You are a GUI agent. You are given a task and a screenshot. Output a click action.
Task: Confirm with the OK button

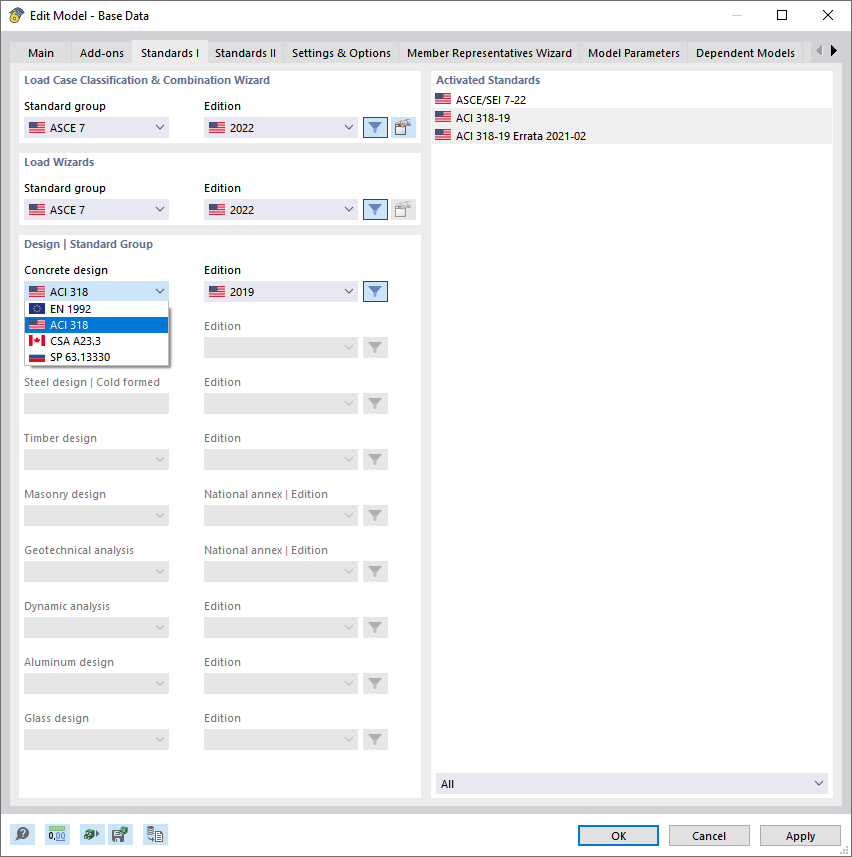(x=619, y=835)
